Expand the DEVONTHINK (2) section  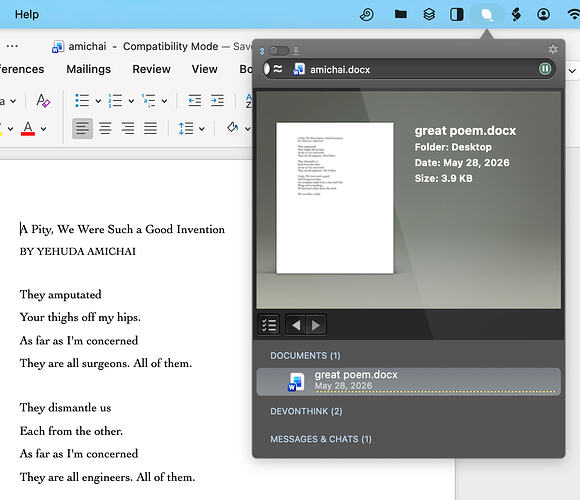tap(306, 411)
